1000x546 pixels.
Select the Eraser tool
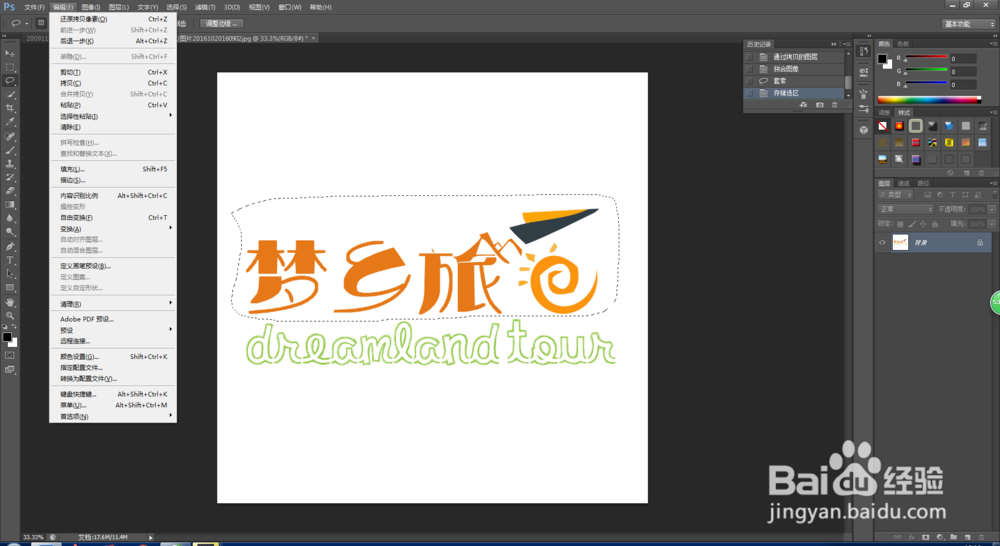(10, 191)
